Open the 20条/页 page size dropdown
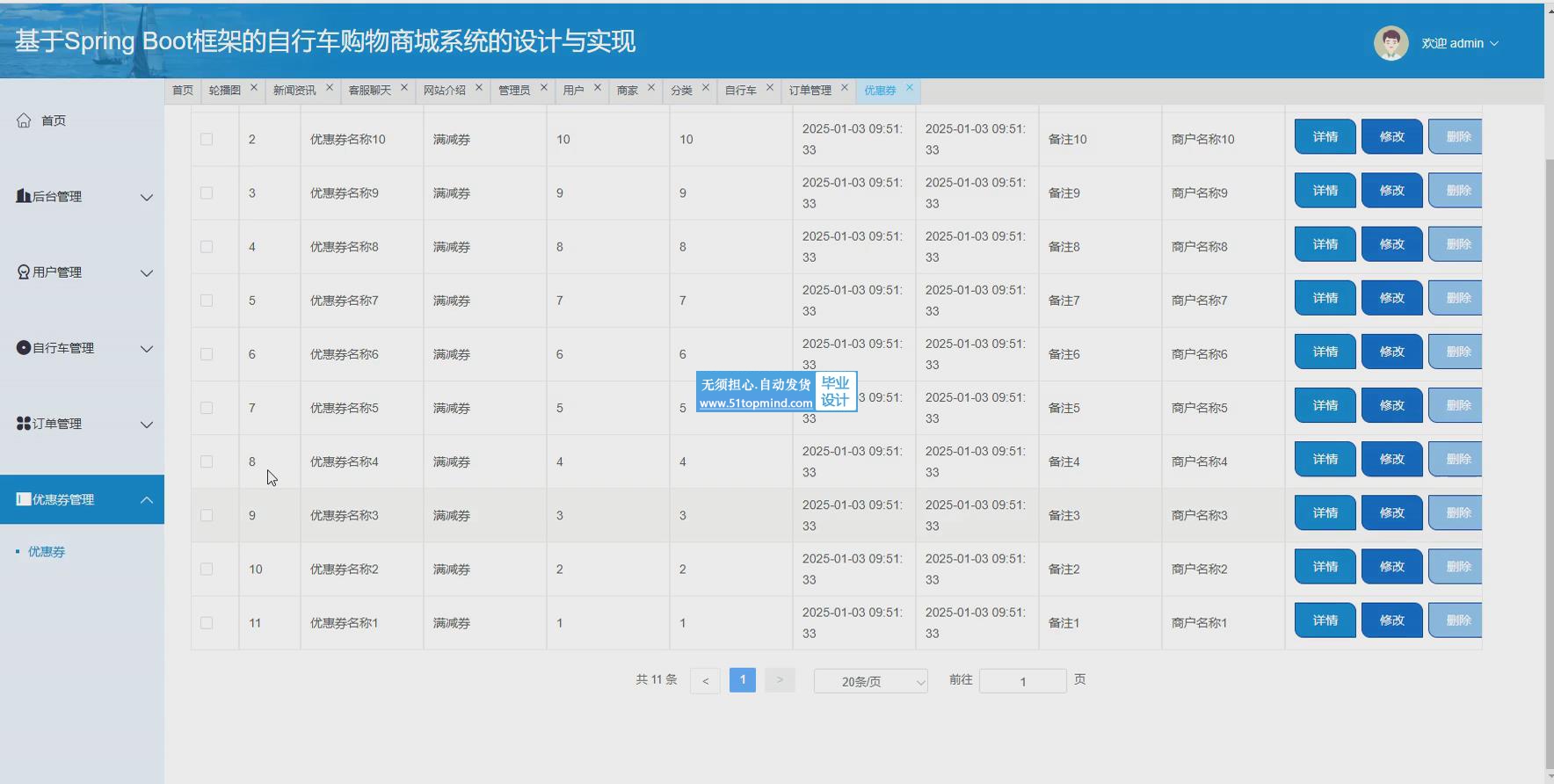This screenshot has height=784, width=1554. tap(870, 681)
